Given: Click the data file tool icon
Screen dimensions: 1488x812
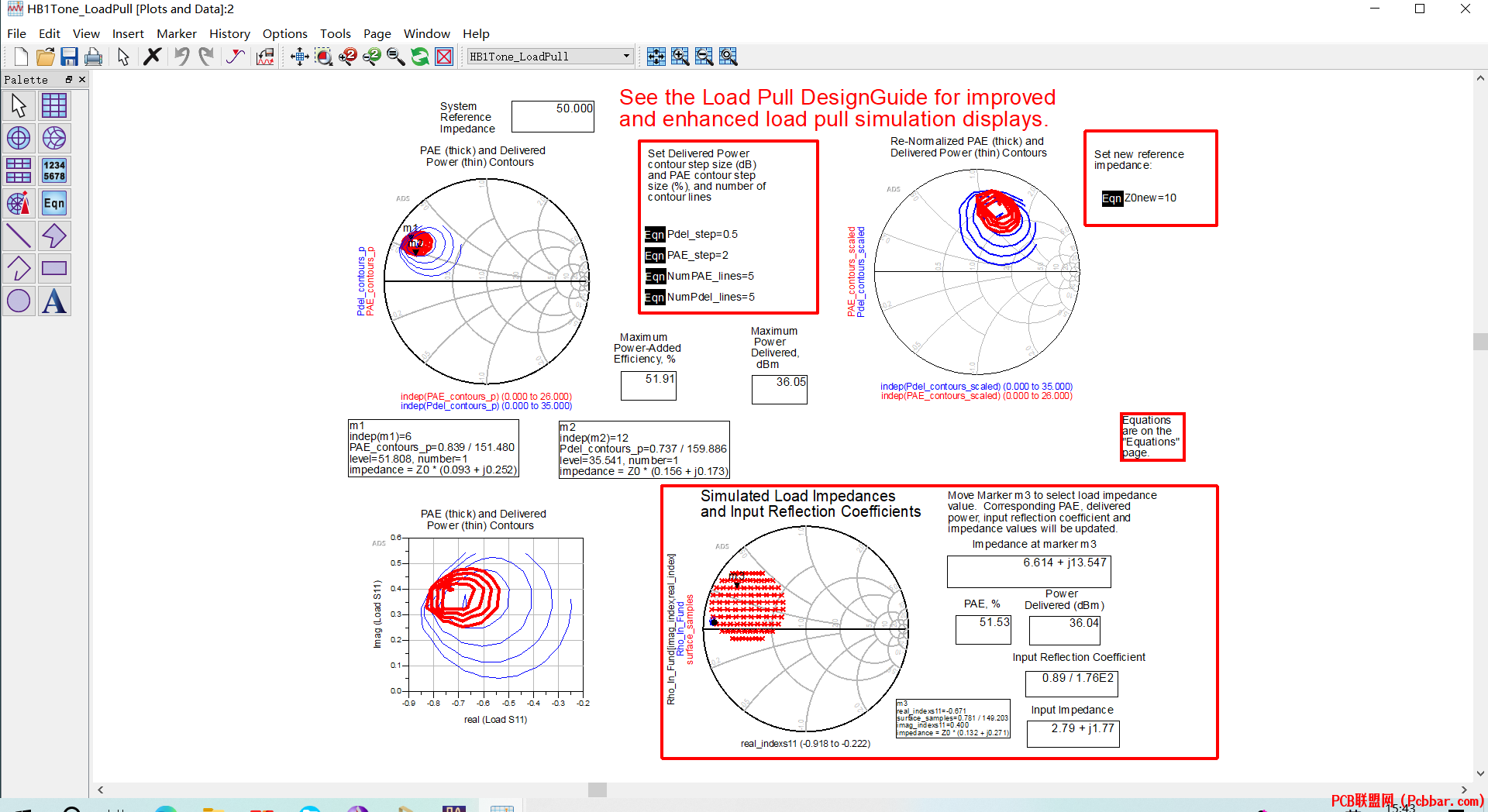Looking at the screenshot, I should [265, 57].
